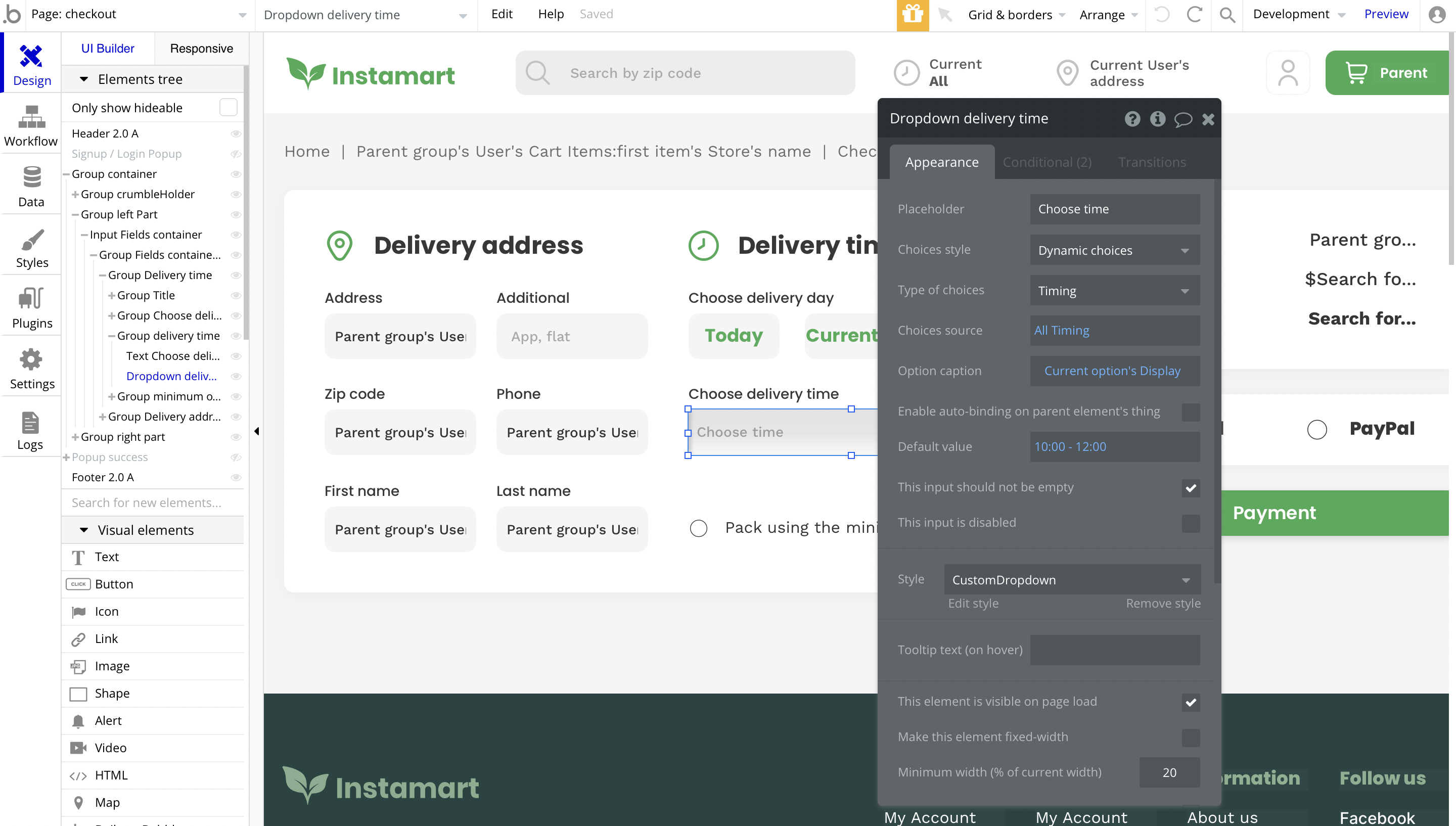
Task: Enable This input is disabled checkbox
Action: coord(1190,523)
